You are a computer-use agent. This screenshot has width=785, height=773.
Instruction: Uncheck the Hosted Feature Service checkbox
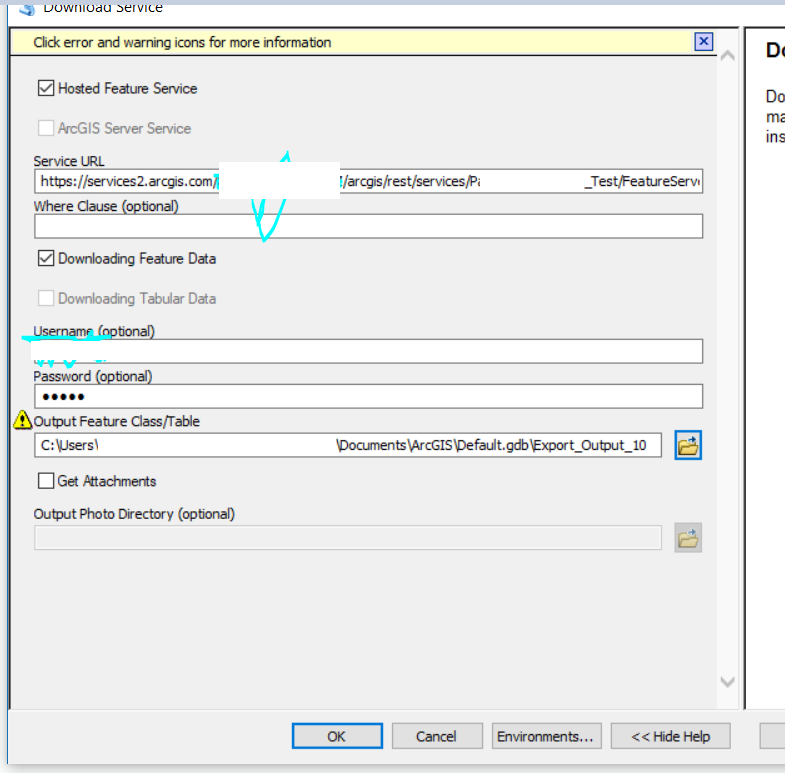46,88
